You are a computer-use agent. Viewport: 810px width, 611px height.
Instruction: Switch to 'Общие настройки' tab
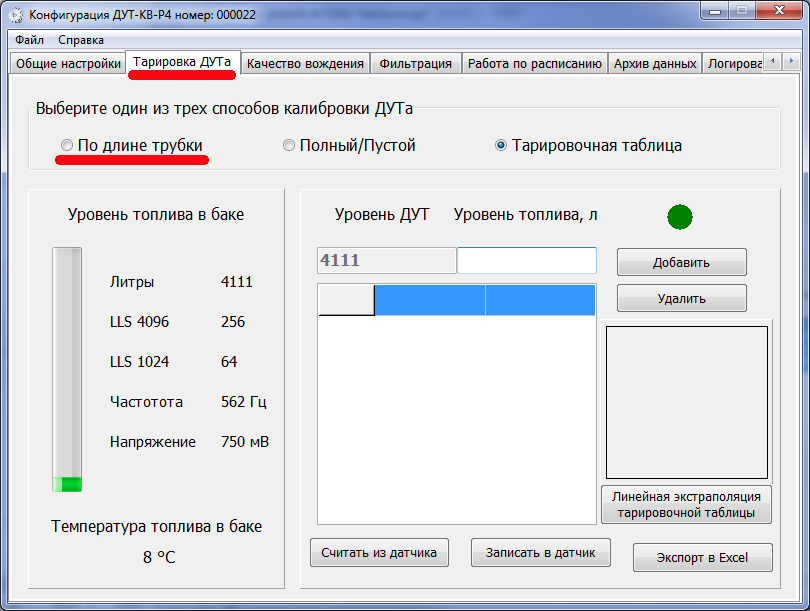pos(68,64)
